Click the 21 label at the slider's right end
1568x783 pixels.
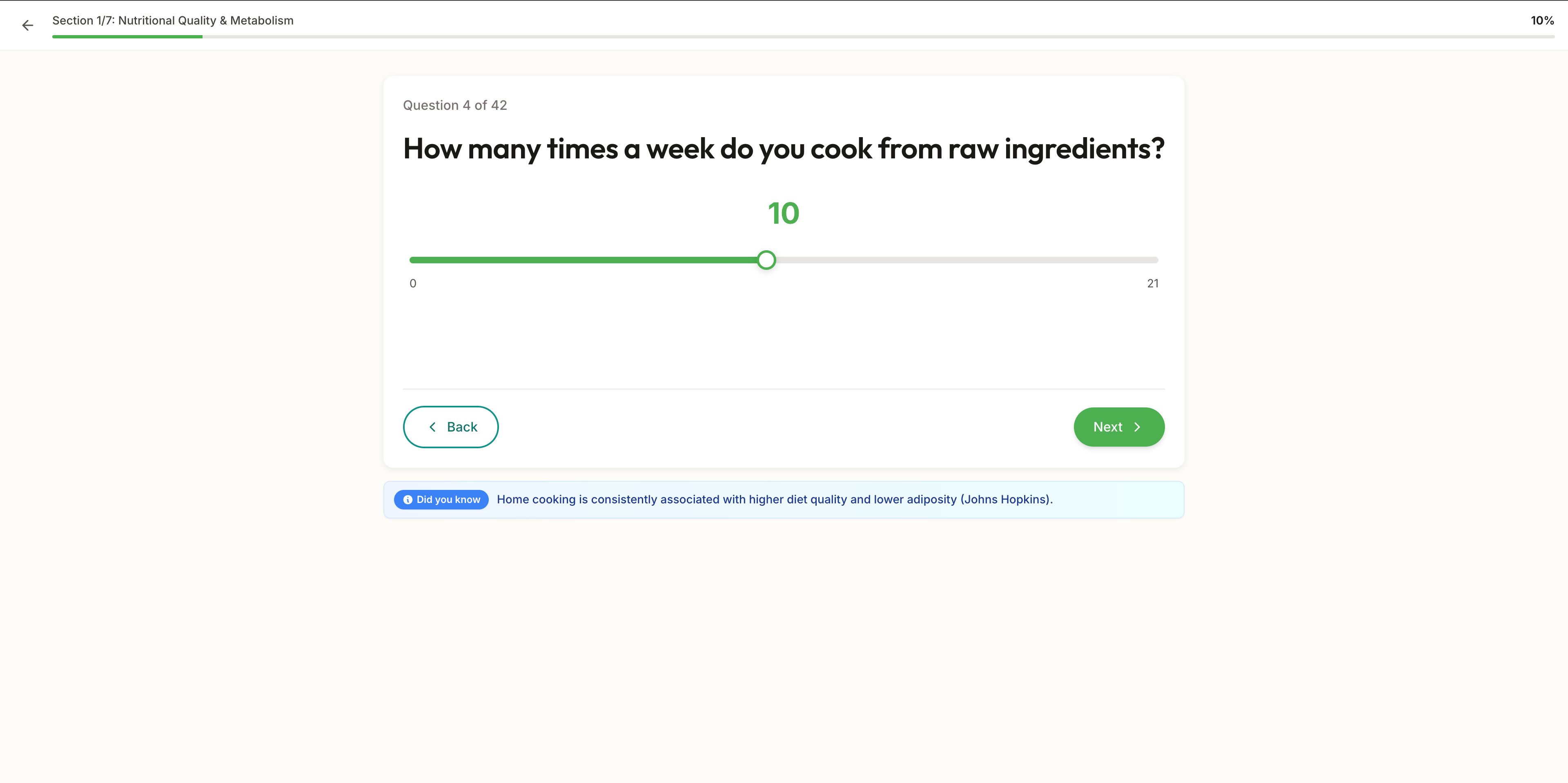click(x=1152, y=283)
